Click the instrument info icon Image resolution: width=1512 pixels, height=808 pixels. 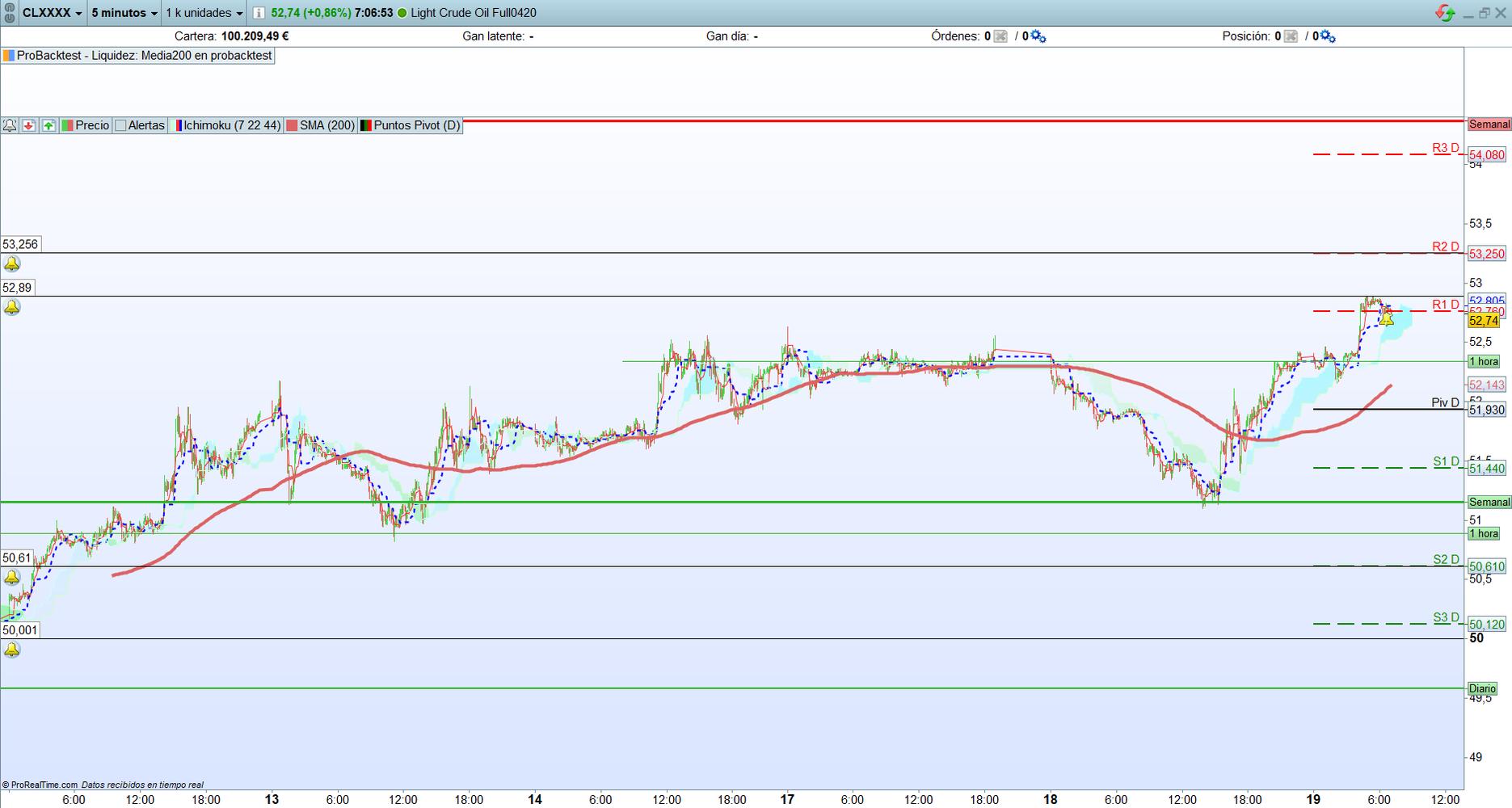(259, 13)
